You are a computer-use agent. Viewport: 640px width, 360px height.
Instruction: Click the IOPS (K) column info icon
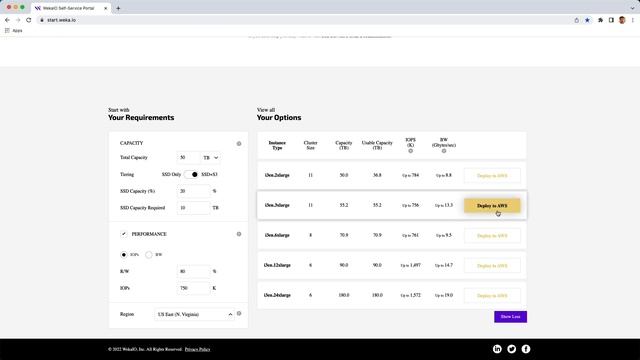[411, 151]
